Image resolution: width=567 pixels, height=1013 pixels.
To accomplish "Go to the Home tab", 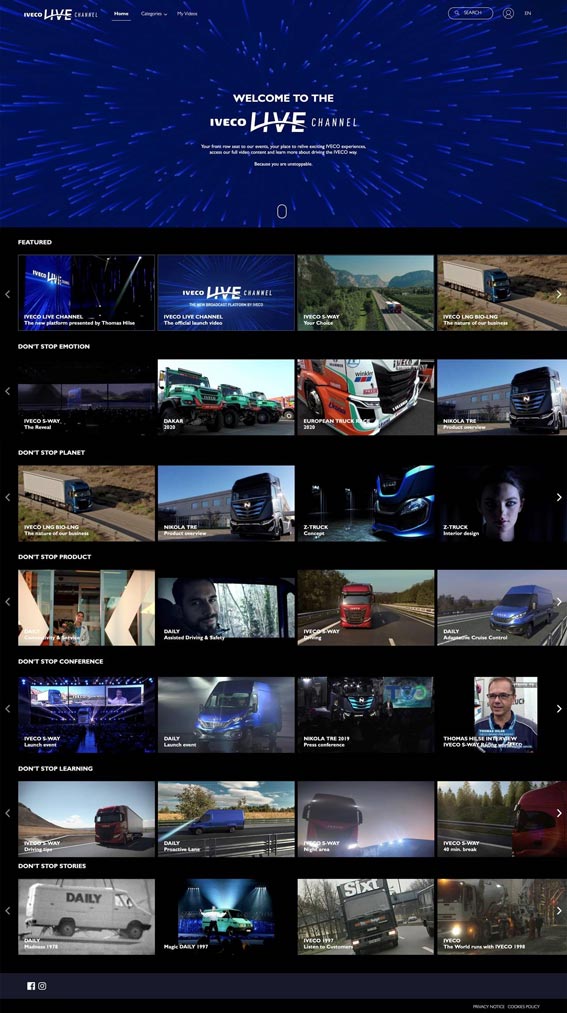I will 121,14.
